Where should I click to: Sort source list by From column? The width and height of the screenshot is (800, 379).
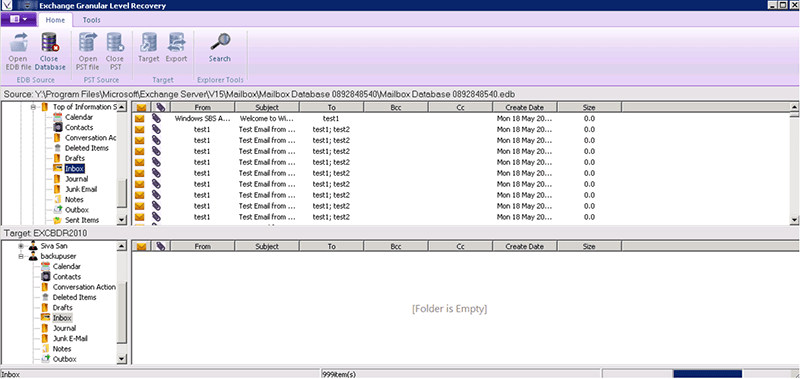pos(203,107)
